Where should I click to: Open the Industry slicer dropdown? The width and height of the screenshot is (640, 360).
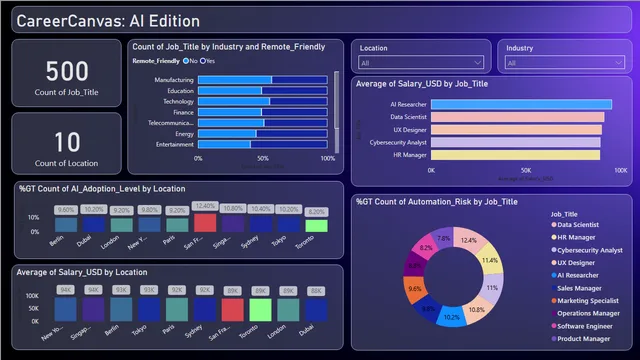tap(564, 63)
